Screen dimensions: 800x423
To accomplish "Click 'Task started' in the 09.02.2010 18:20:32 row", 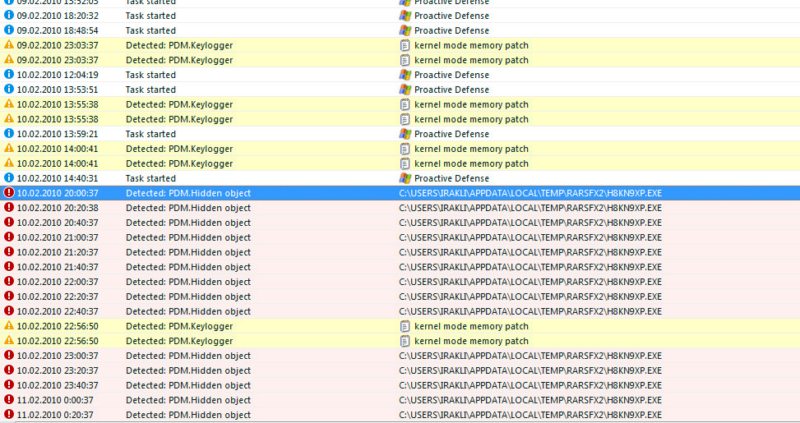I will click(151, 16).
